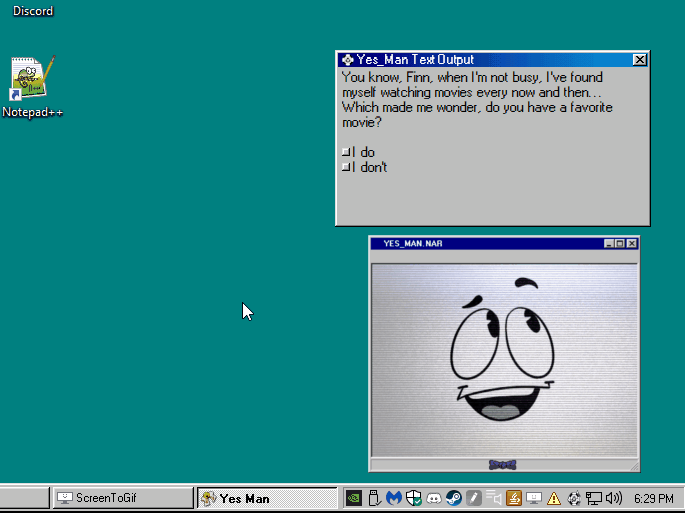Click the yellow warning triangle tray icon
The width and height of the screenshot is (685, 513).
coord(553,497)
